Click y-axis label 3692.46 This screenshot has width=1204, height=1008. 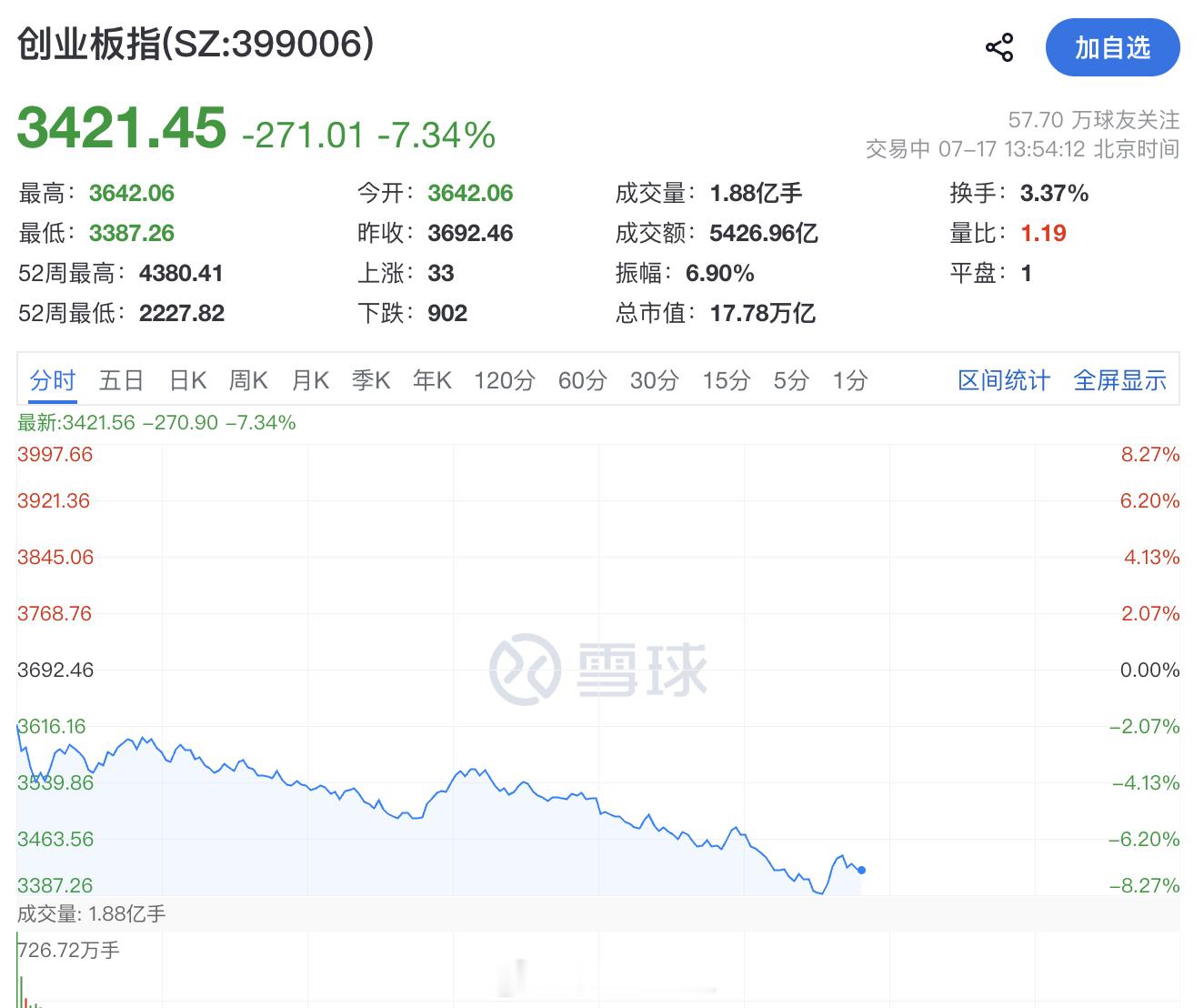pyautogui.click(x=55, y=670)
